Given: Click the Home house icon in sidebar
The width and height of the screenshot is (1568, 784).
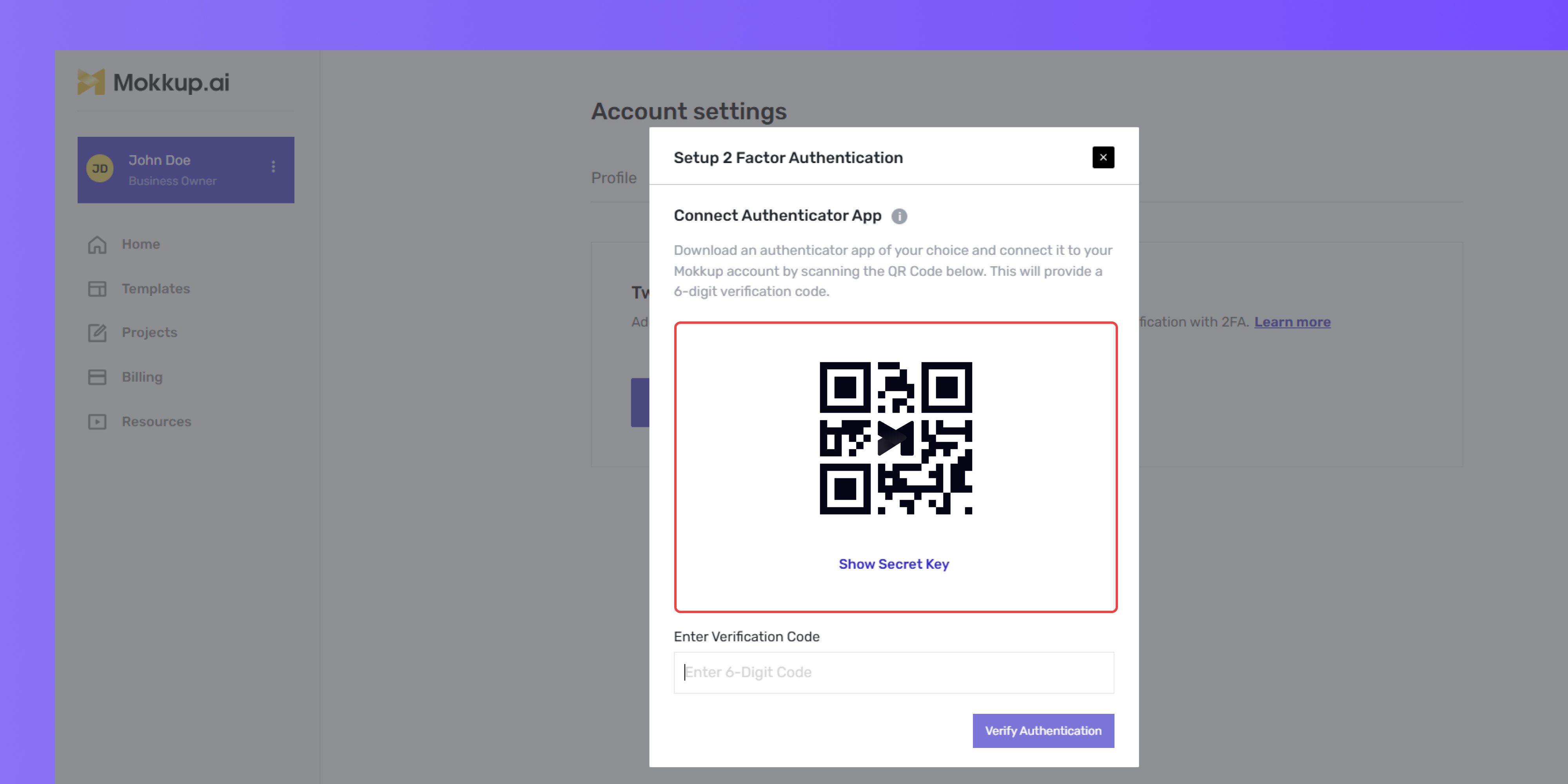Looking at the screenshot, I should 97,245.
